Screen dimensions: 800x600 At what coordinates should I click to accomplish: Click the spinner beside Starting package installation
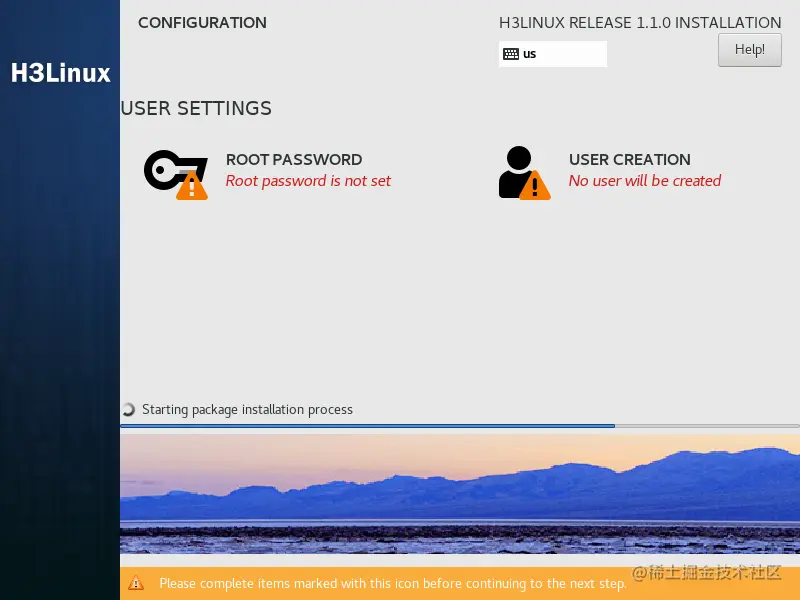pos(129,409)
